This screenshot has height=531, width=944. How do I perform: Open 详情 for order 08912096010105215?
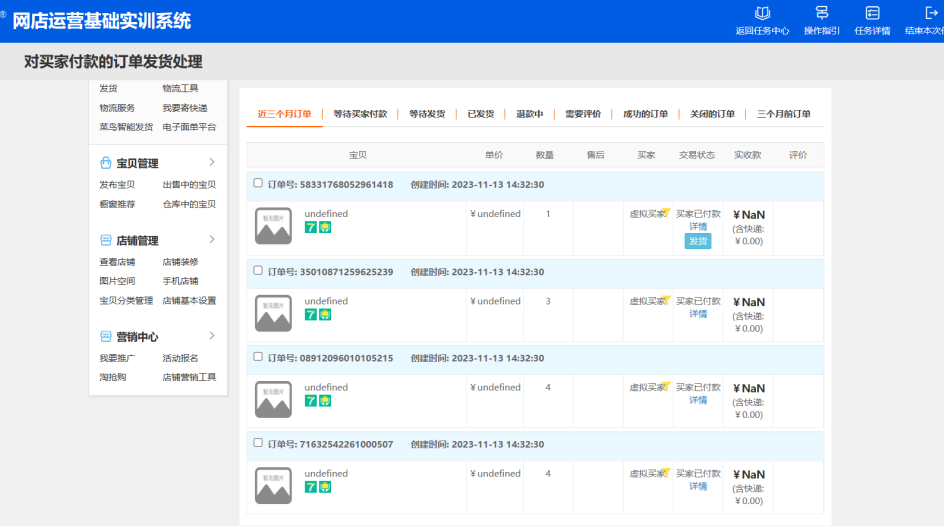pos(698,400)
